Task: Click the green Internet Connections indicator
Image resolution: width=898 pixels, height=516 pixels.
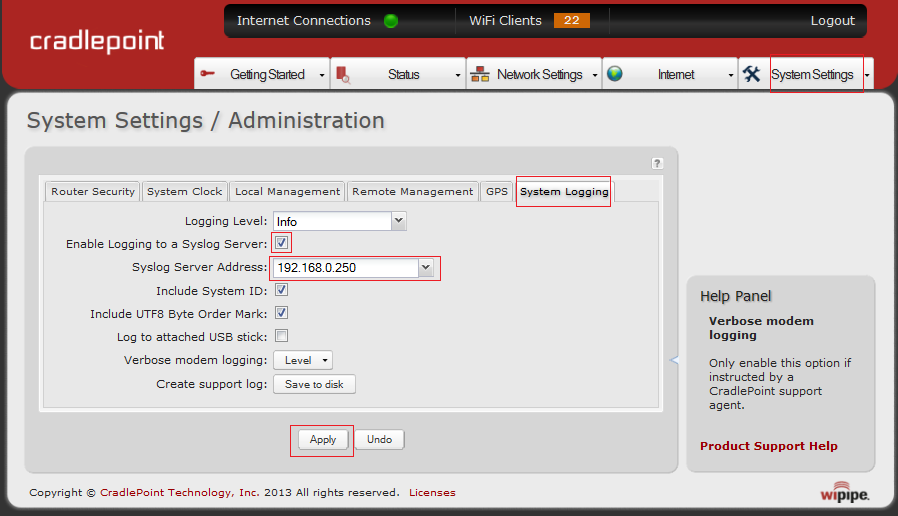Action: tap(391, 21)
